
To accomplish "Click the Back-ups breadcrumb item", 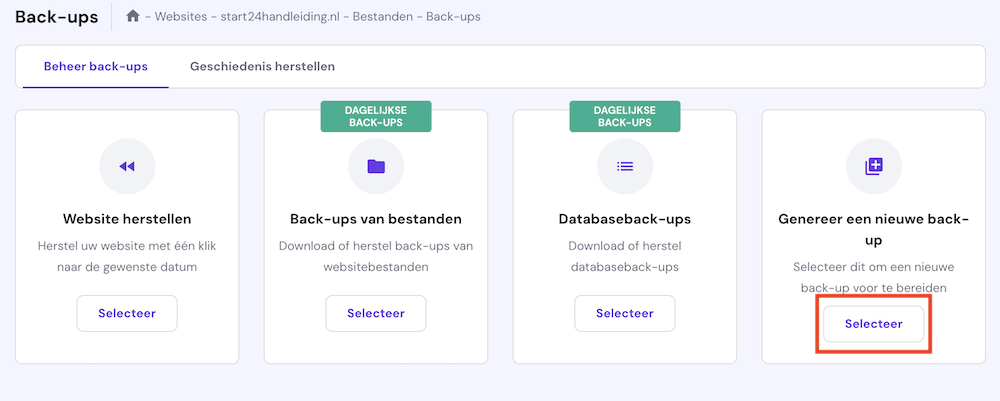I will click(456, 17).
